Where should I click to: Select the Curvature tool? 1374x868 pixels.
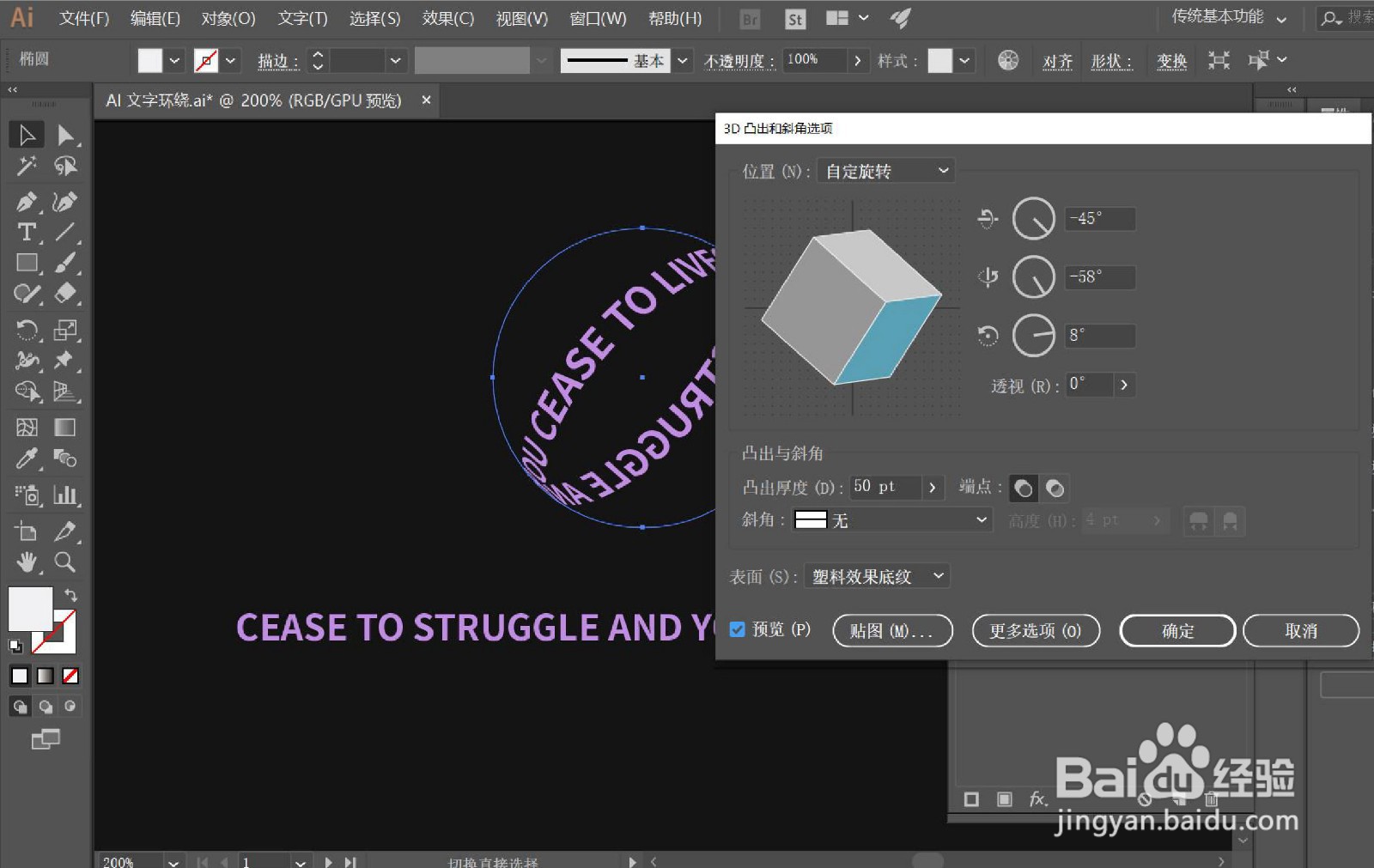65,201
